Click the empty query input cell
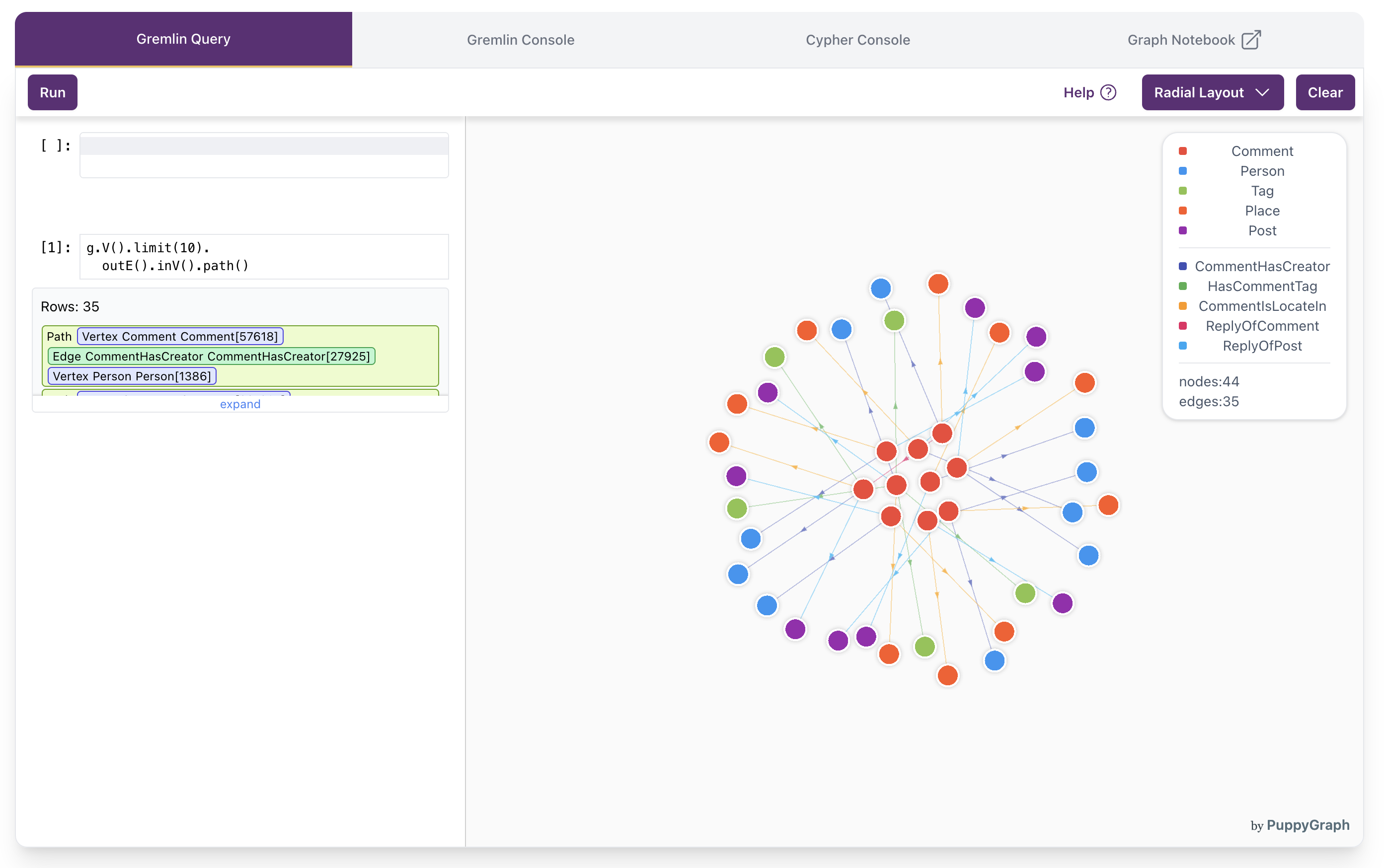 coord(264,155)
